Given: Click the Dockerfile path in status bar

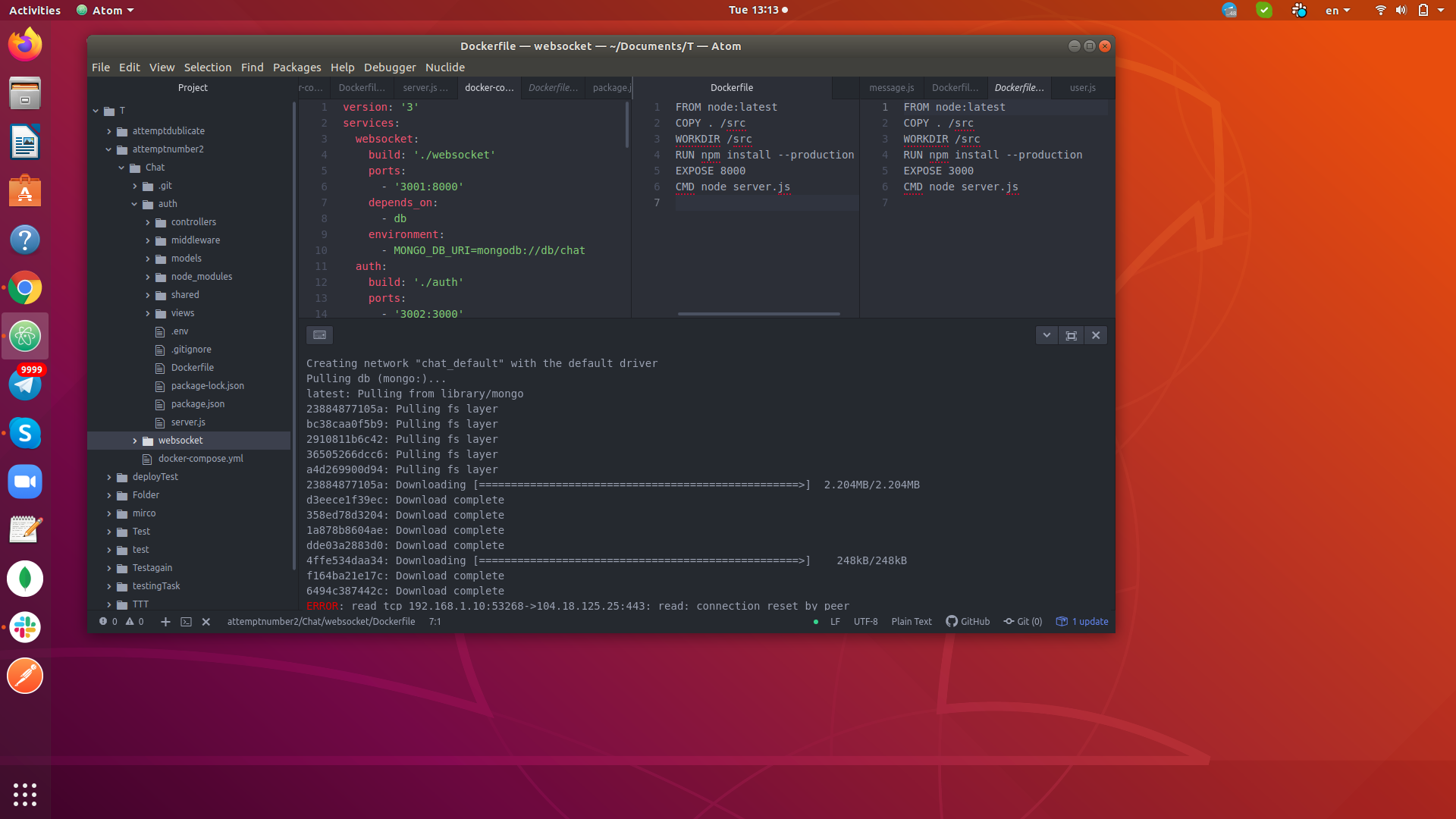Looking at the screenshot, I should [322, 622].
